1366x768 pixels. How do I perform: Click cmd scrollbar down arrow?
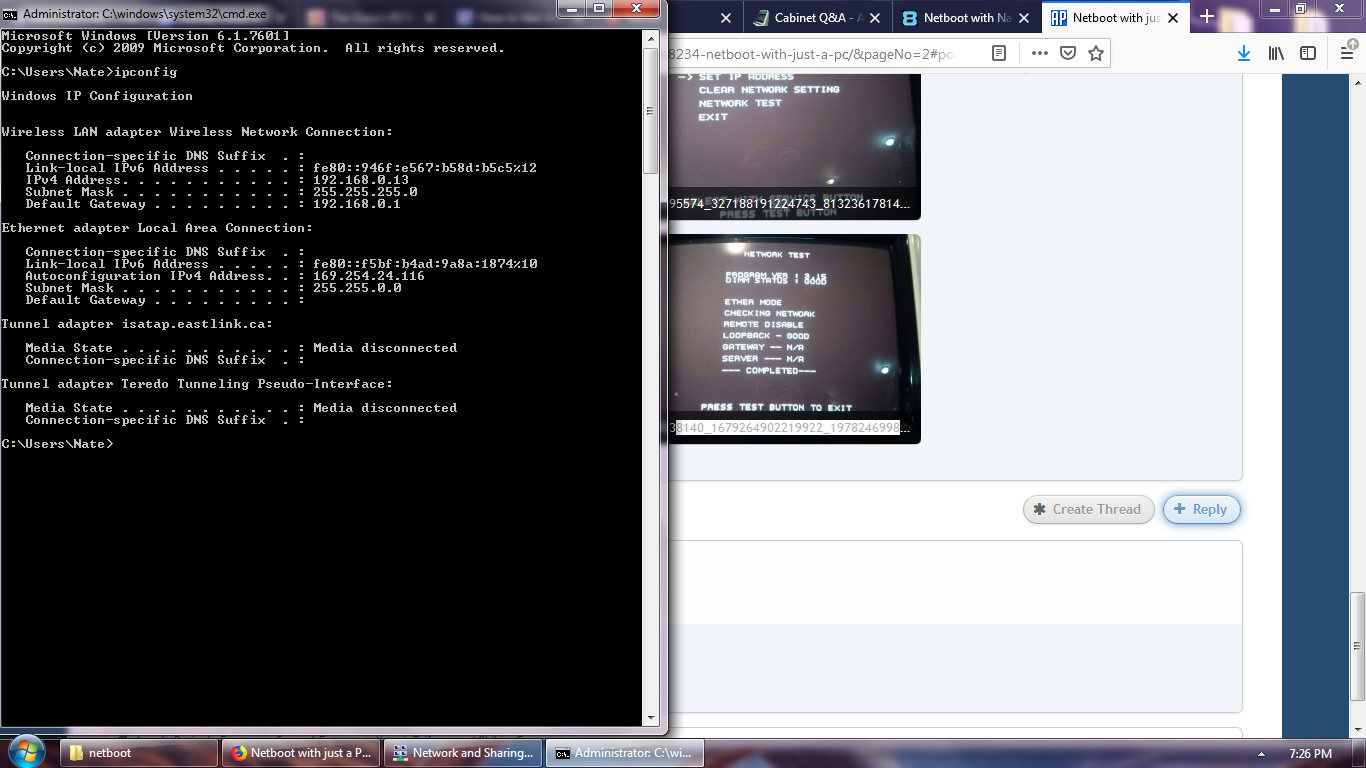tap(650, 717)
